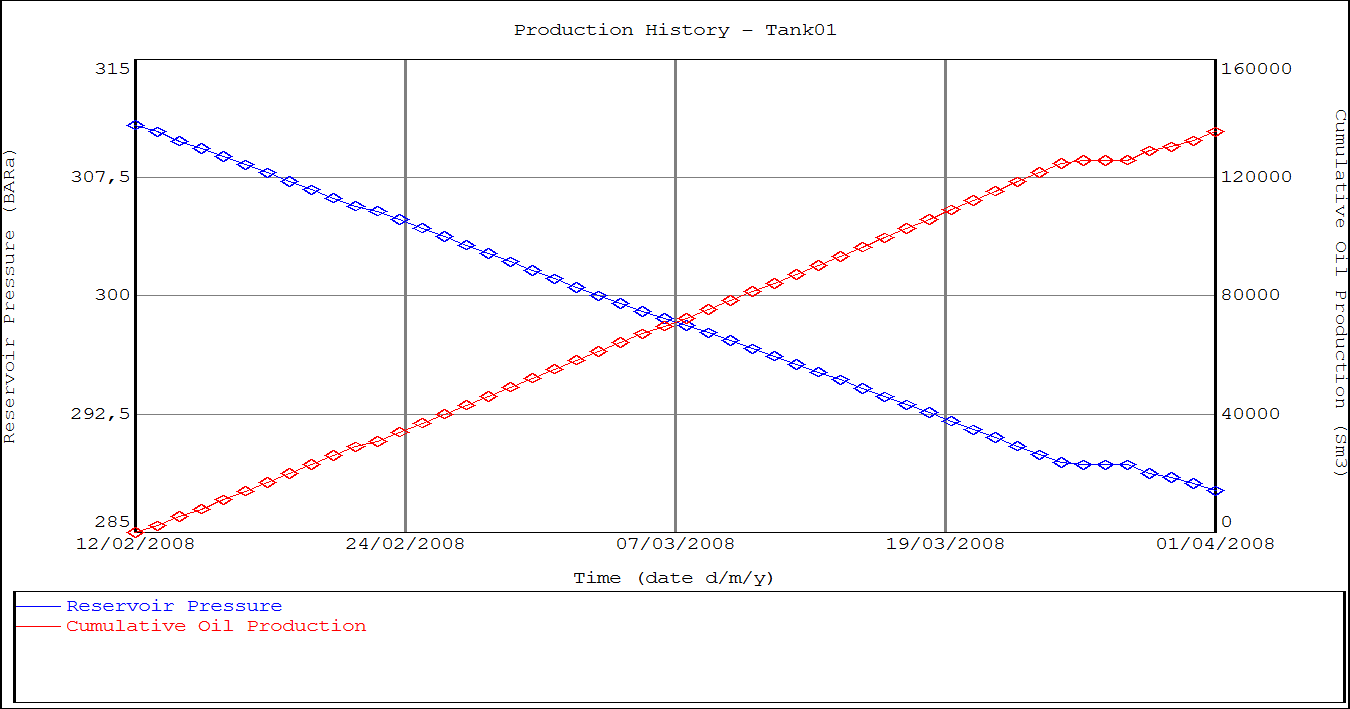Click the Cumulative Oil Production (Sm3) axis title
This screenshot has height=709, width=1350.
[1341, 293]
